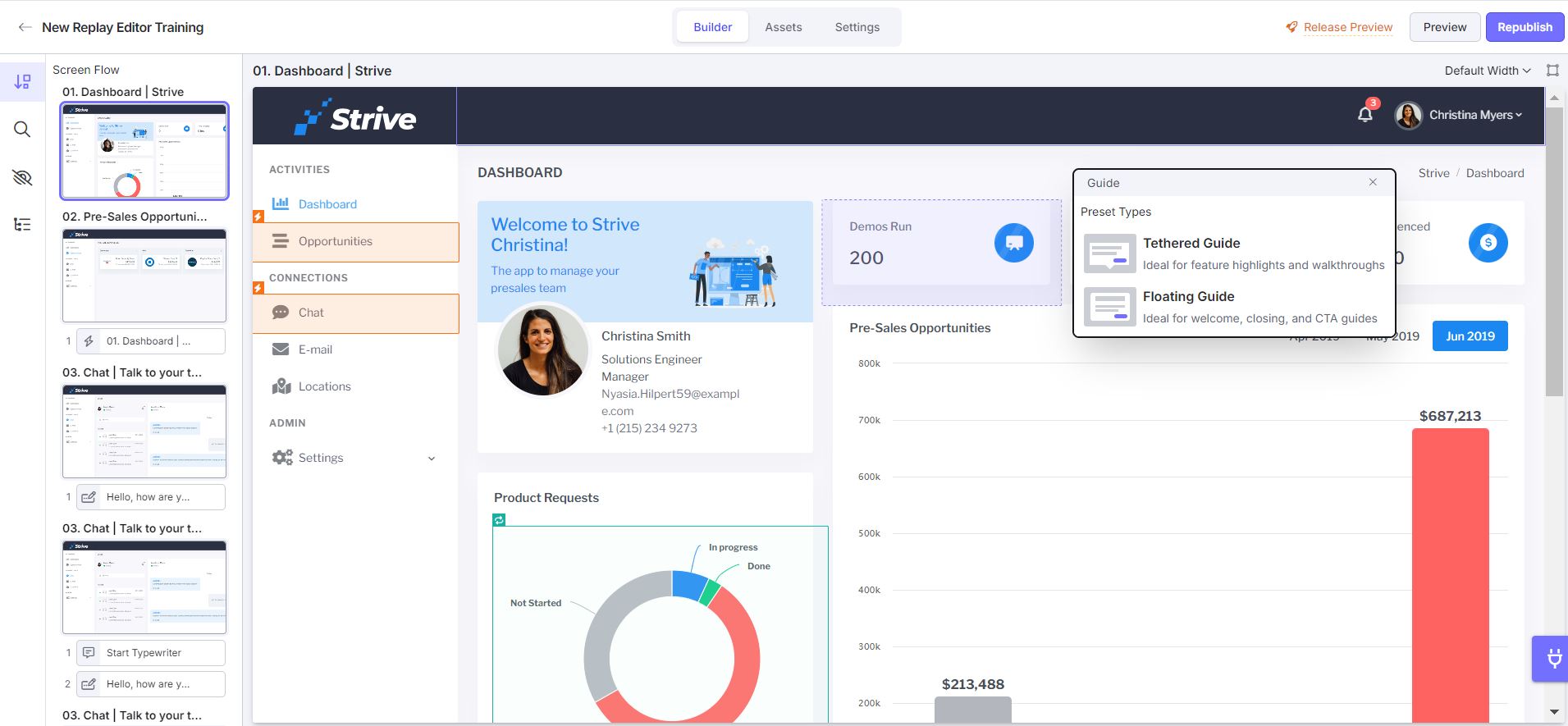The image size is (1568, 726).
Task: Open the search tool in the left rail
Action: [22, 130]
